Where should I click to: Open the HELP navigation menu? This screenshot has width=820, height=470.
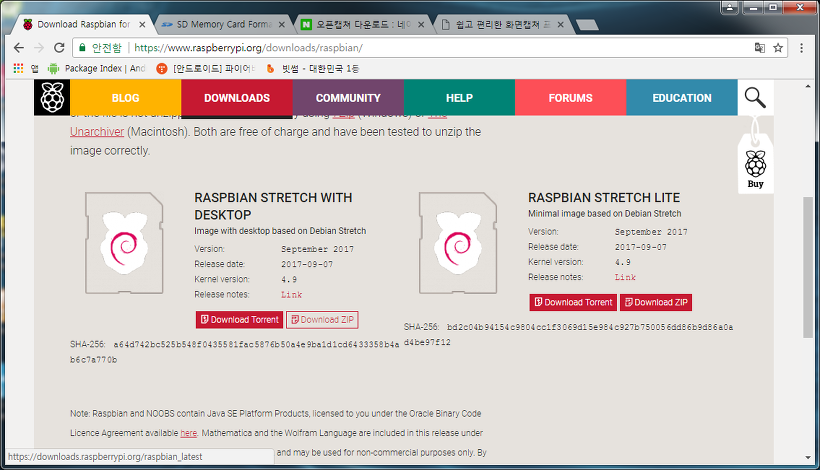(460, 98)
